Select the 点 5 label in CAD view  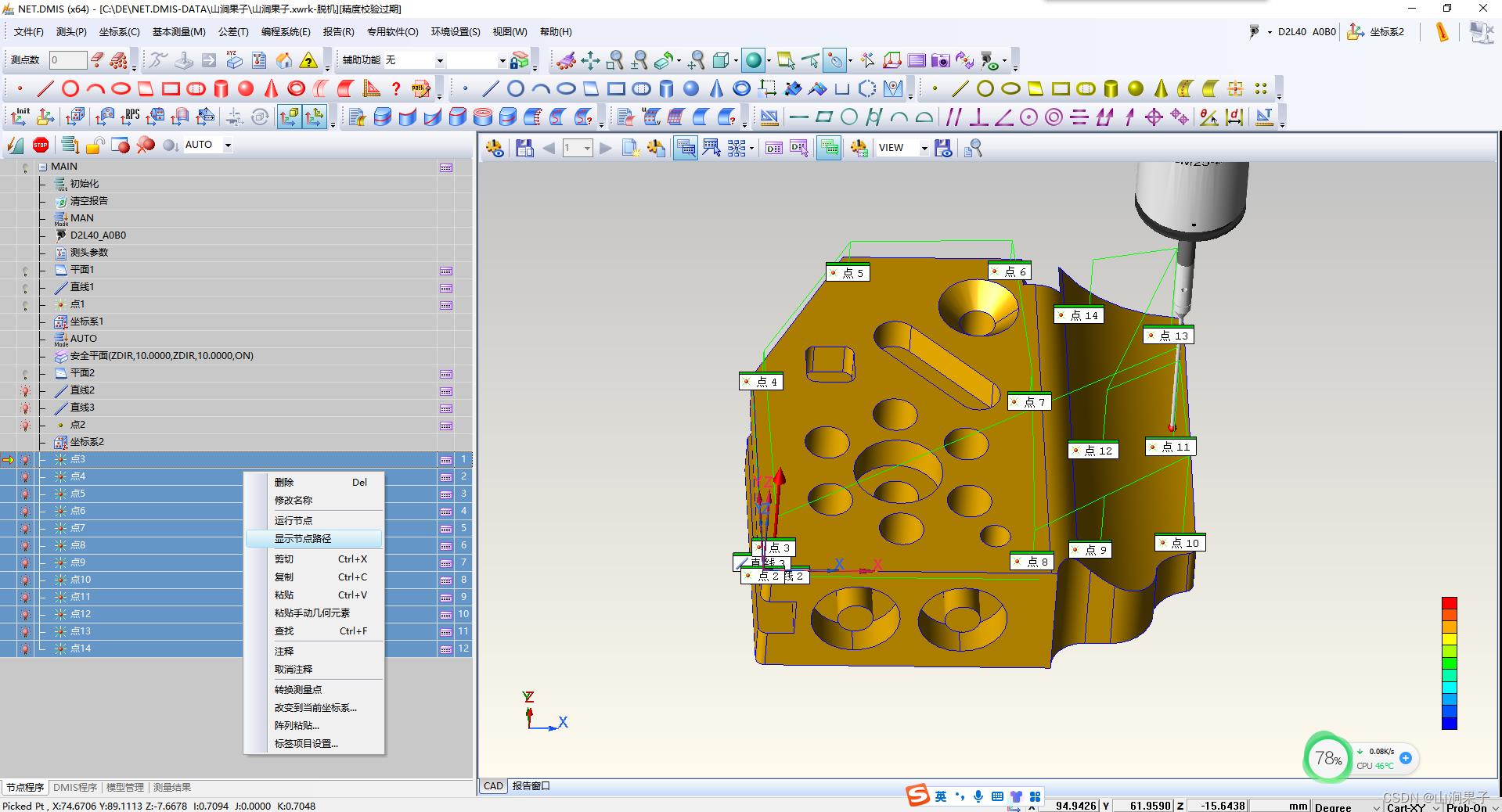(847, 273)
